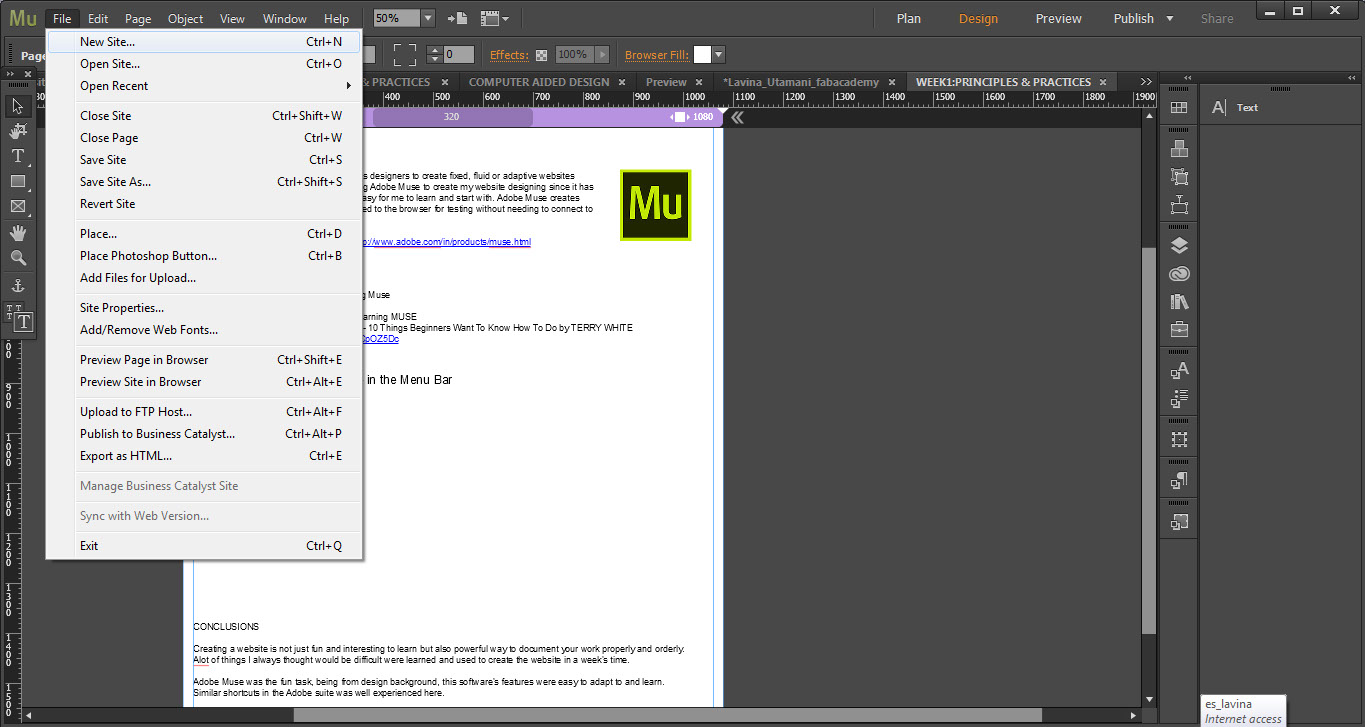This screenshot has height=727, width=1365.
Task: Close the COMPUTER AIDED DESIGN tab
Action: (622, 82)
